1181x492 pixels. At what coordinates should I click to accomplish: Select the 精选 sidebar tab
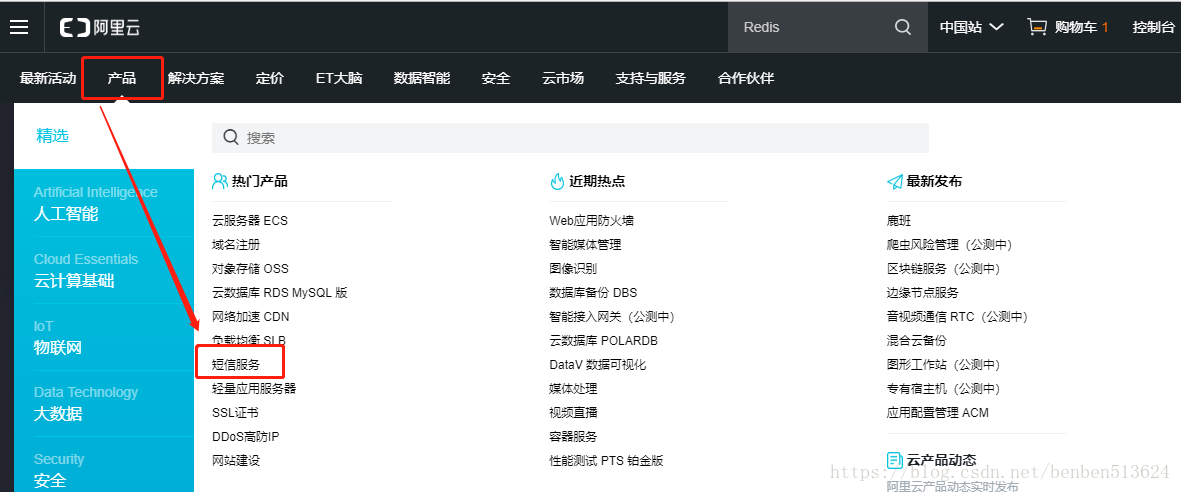[53, 136]
